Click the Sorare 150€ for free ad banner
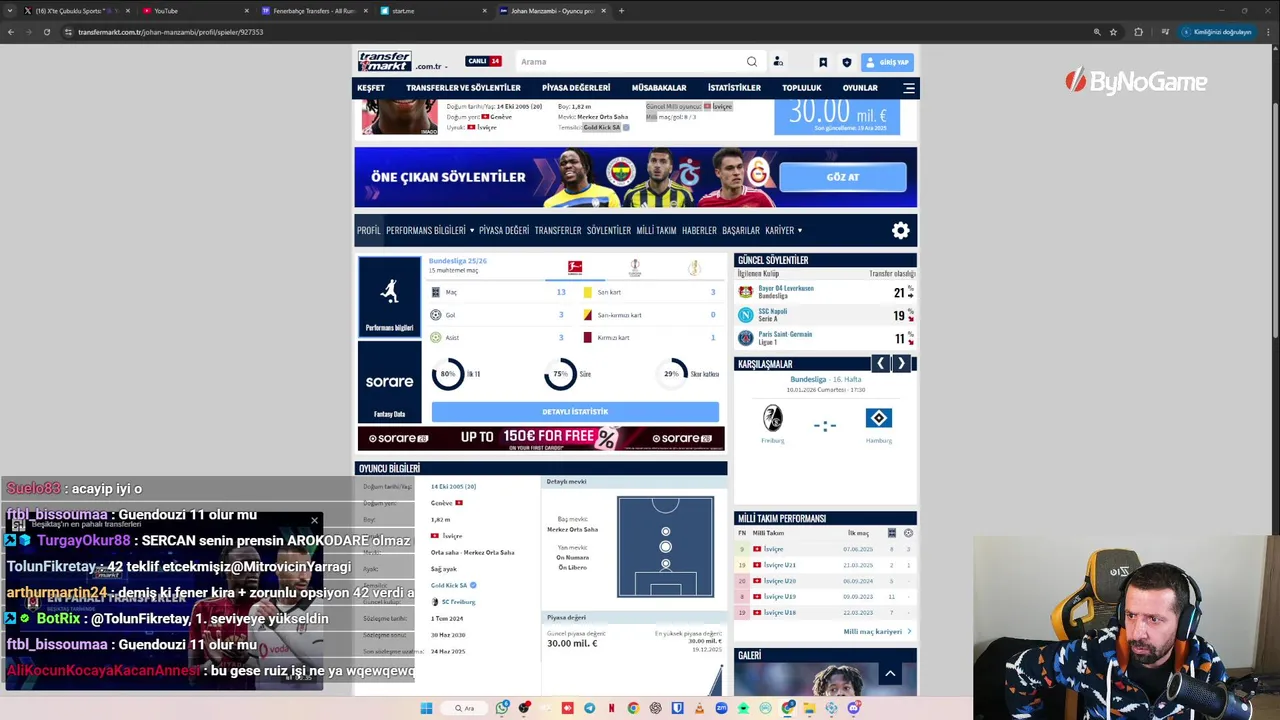The height and width of the screenshot is (720, 1280). 541,438
